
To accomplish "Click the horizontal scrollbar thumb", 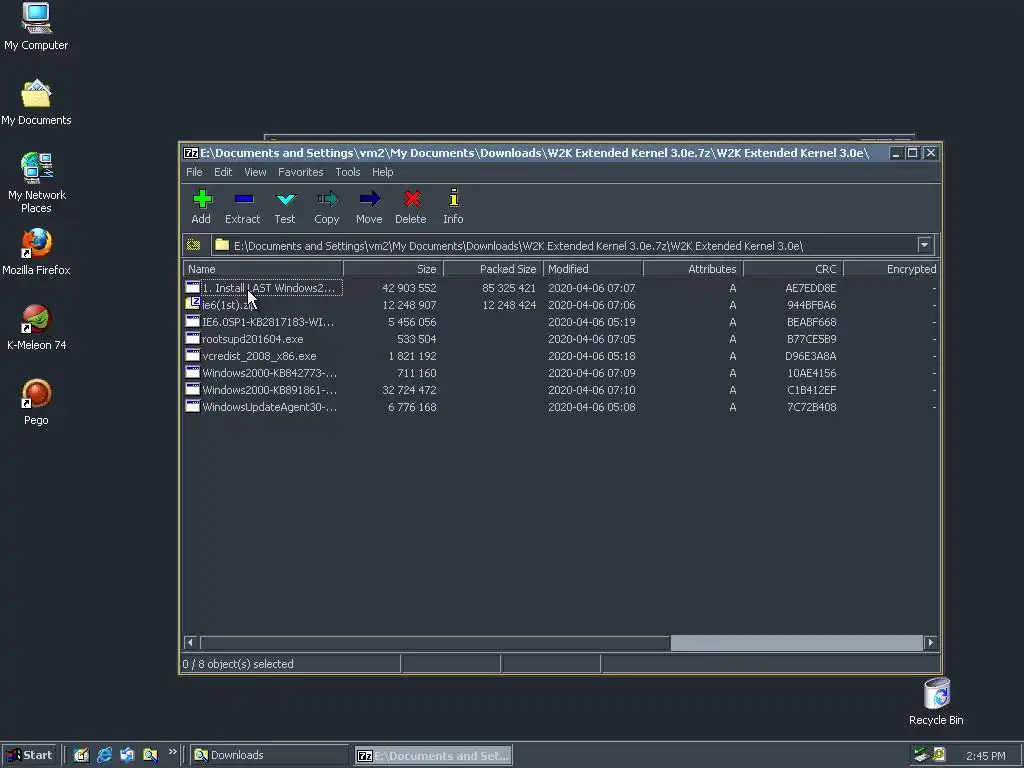I will point(796,643).
